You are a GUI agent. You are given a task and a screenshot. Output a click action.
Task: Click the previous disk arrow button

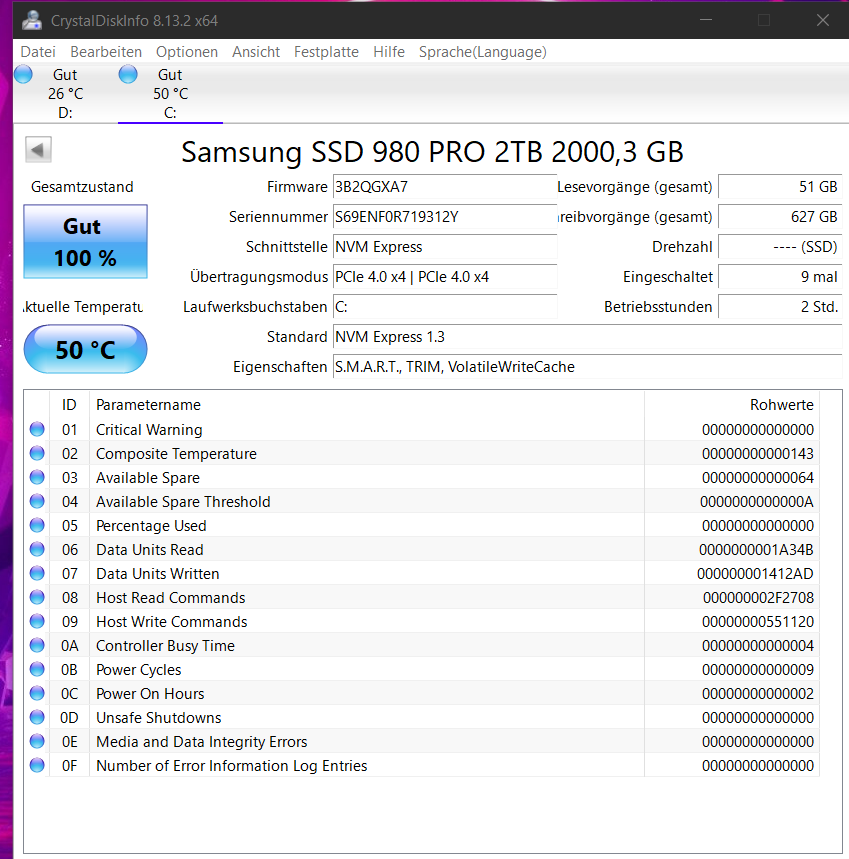[x=38, y=150]
